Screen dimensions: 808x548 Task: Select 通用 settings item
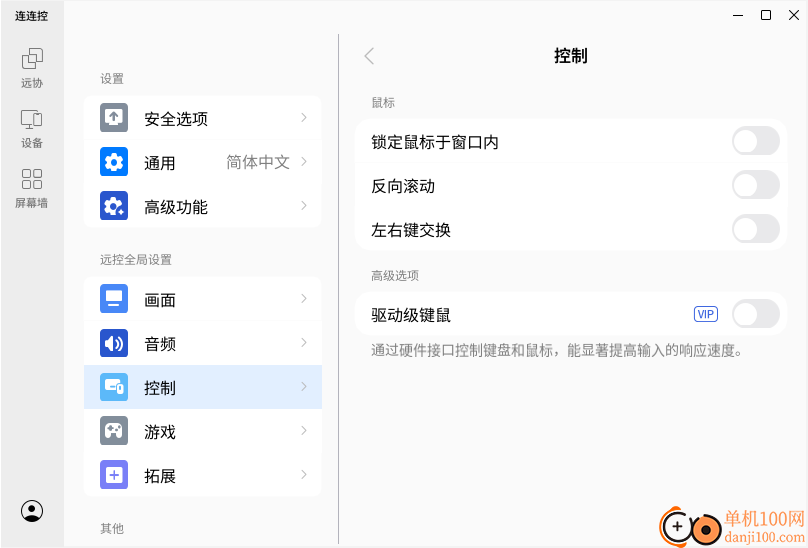[203, 162]
